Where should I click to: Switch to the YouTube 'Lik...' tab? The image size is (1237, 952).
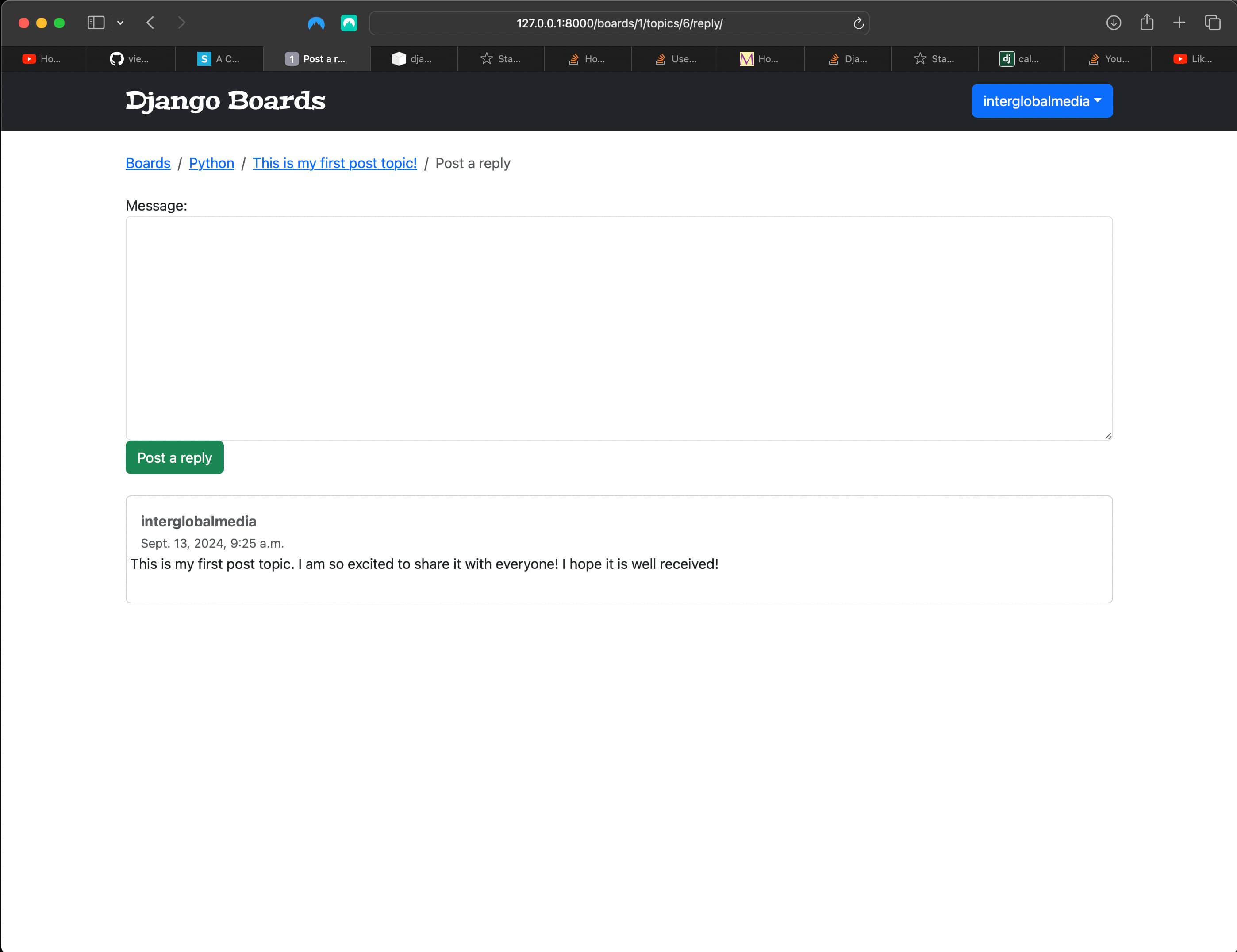(1194, 59)
